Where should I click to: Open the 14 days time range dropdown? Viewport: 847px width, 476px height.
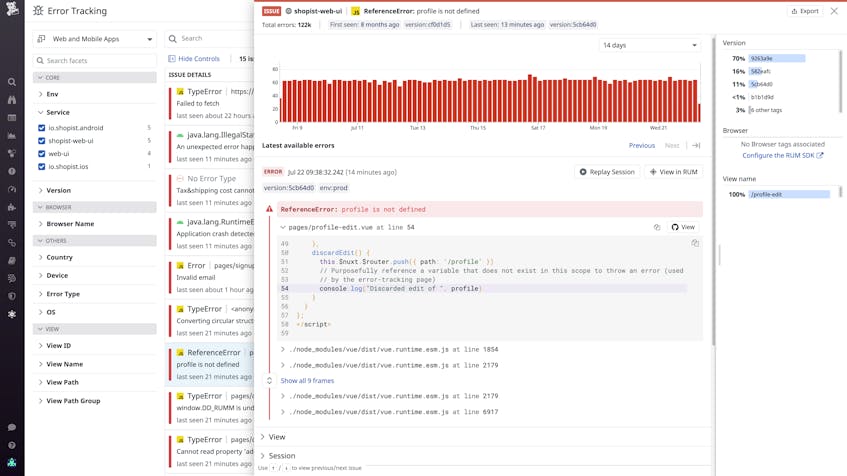coord(649,45)
